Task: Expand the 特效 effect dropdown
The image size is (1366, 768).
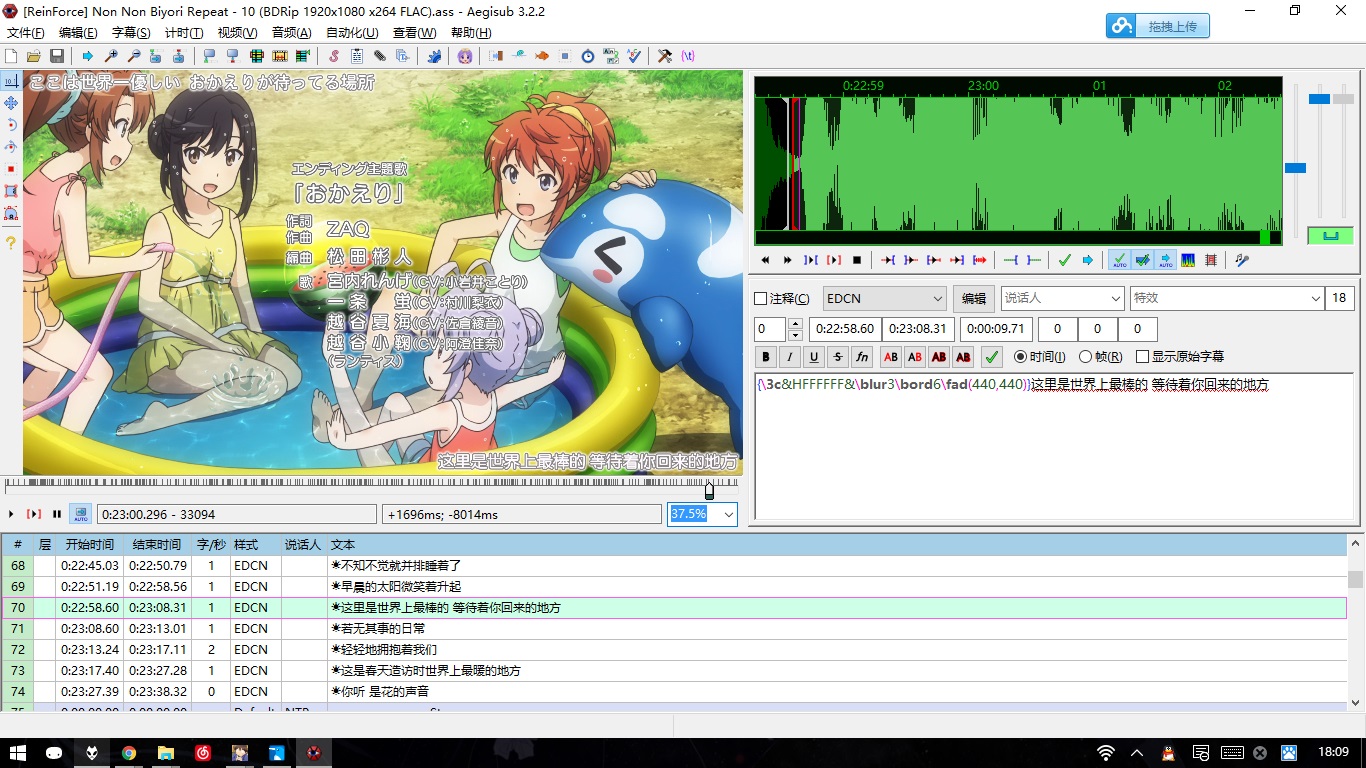Action: [1316, 298]
